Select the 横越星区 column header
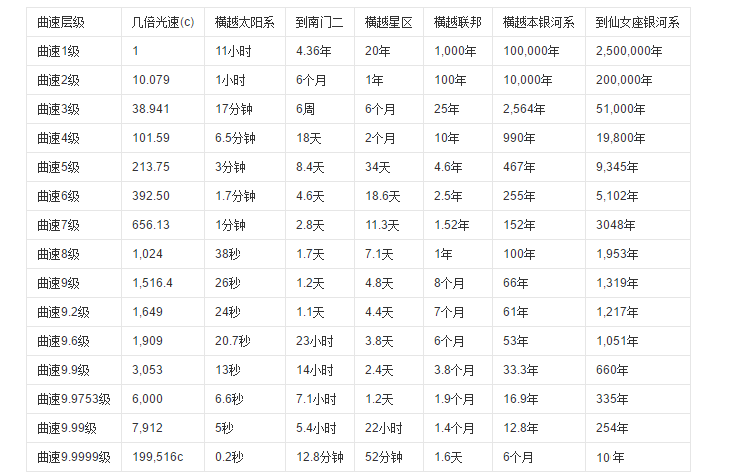 point(388,22)
